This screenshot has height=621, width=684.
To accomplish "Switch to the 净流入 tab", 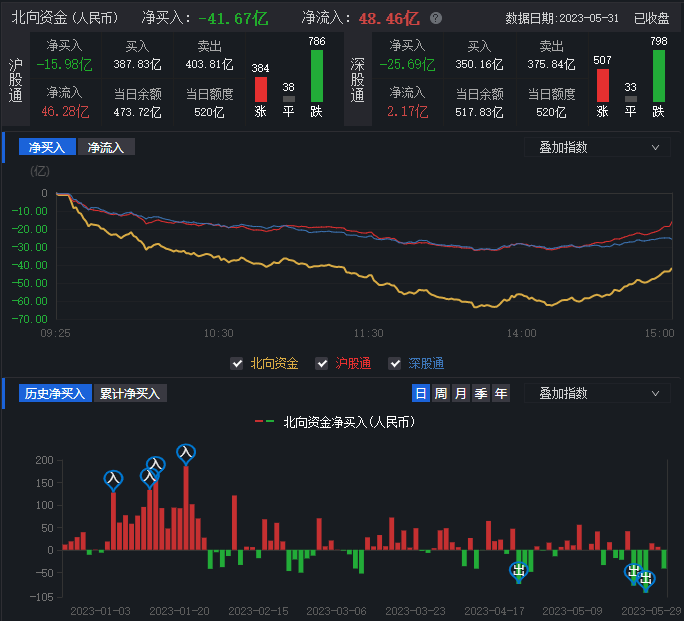I will click(x=106, y=147).
